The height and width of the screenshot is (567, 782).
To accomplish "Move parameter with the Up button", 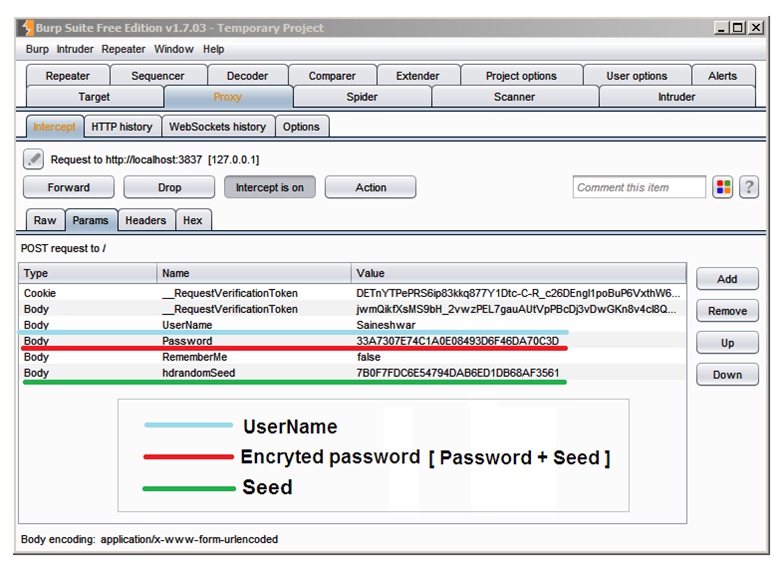I will pos(727,343).
